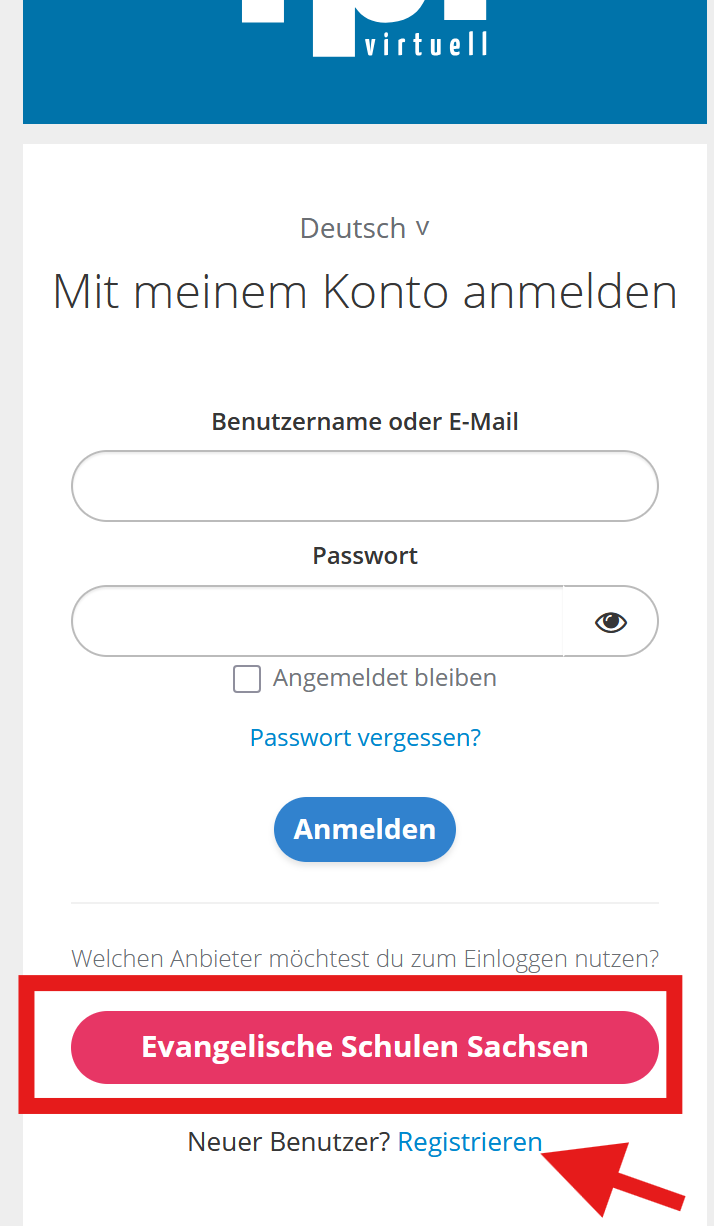714x1226 pixels.
Task: Focus the Benutzername oder E-Mail field
Action: (365, 486)
